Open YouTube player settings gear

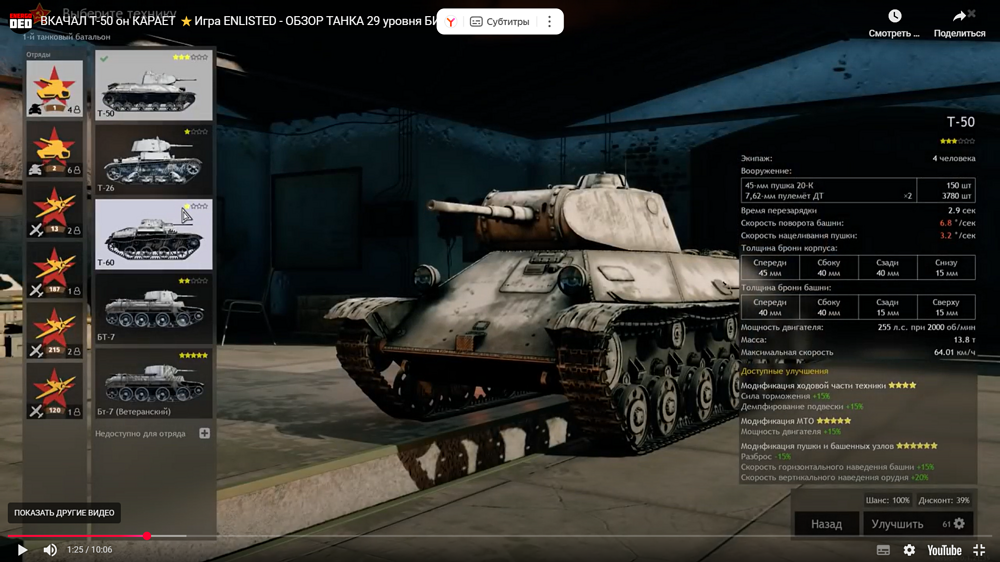909,550
